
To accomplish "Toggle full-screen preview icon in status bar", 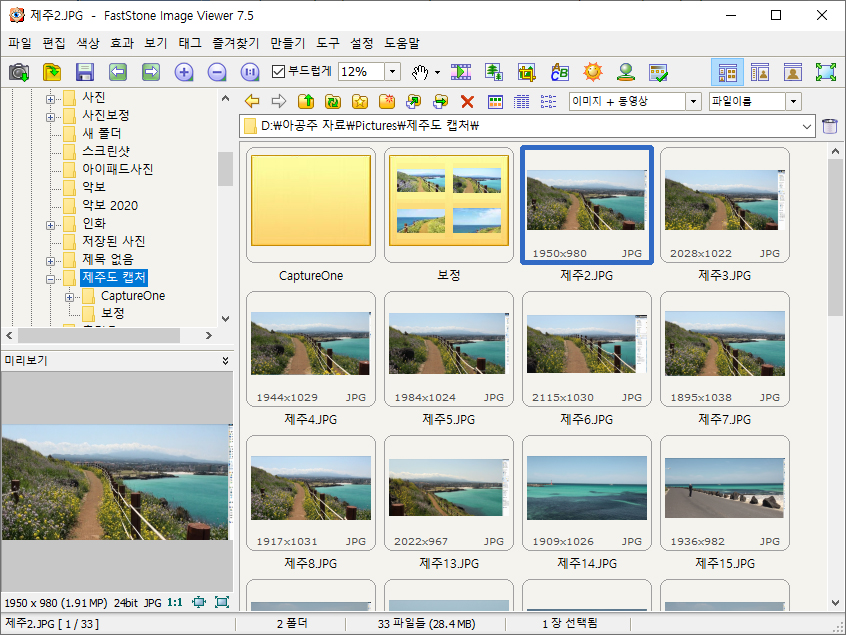I will tap(222, 602).
